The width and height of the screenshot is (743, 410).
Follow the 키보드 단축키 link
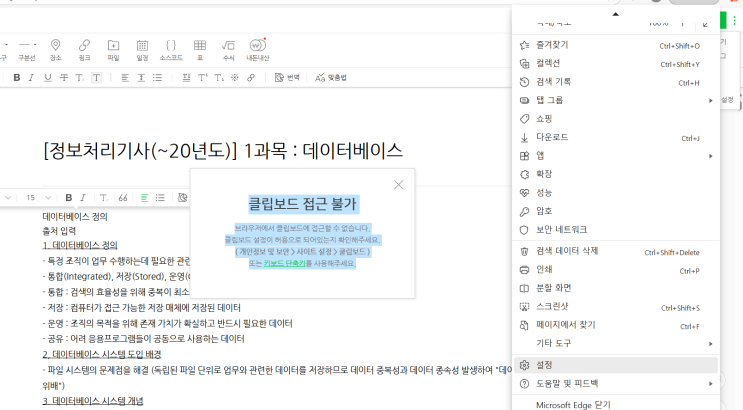pos(284,263)
